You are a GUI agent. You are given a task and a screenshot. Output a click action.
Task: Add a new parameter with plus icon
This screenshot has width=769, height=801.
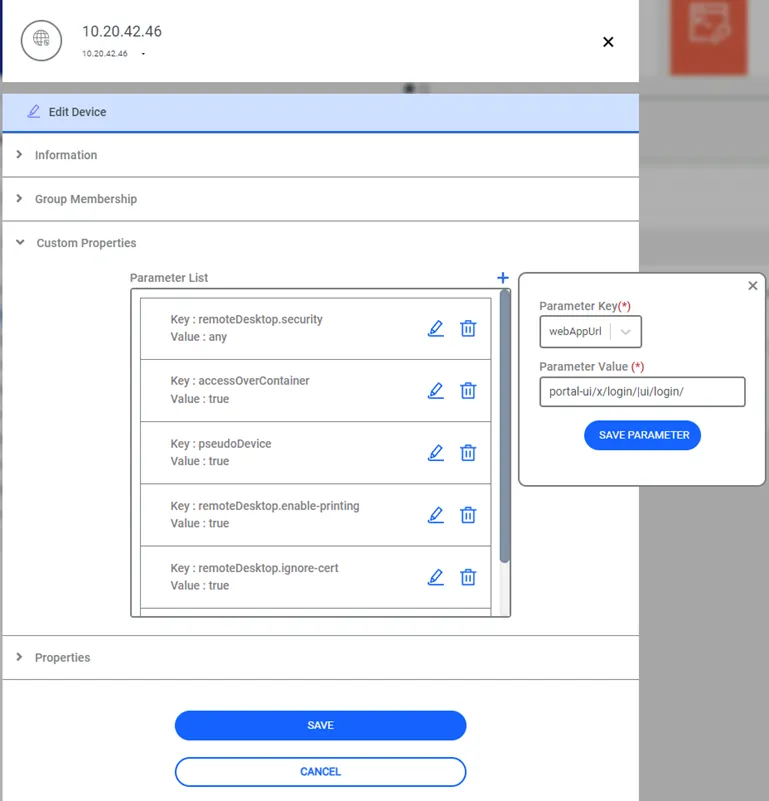[503, 277]
